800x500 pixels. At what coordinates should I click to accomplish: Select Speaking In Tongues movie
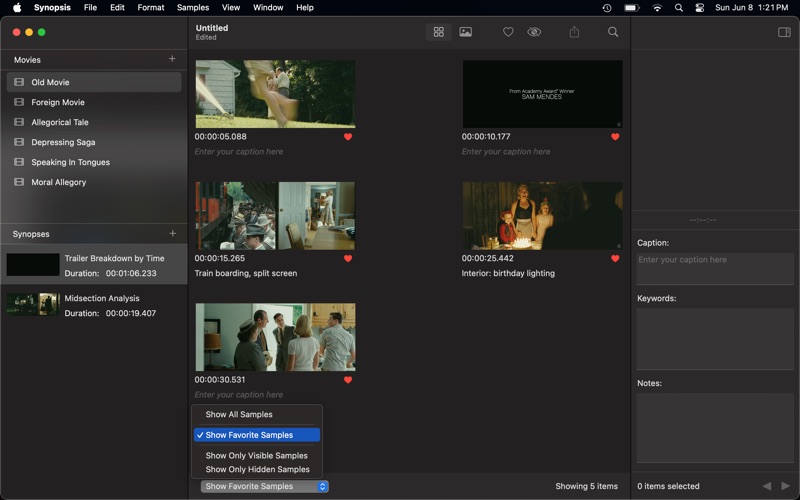(94, 162)
